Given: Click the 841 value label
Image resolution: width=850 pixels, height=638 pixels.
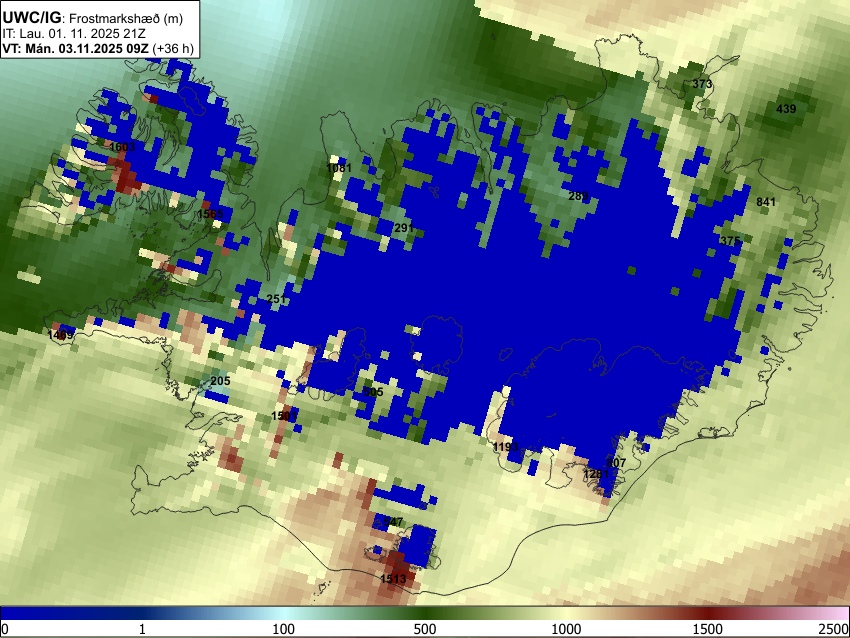Looking at the screenshot, I should pos(766,202).
